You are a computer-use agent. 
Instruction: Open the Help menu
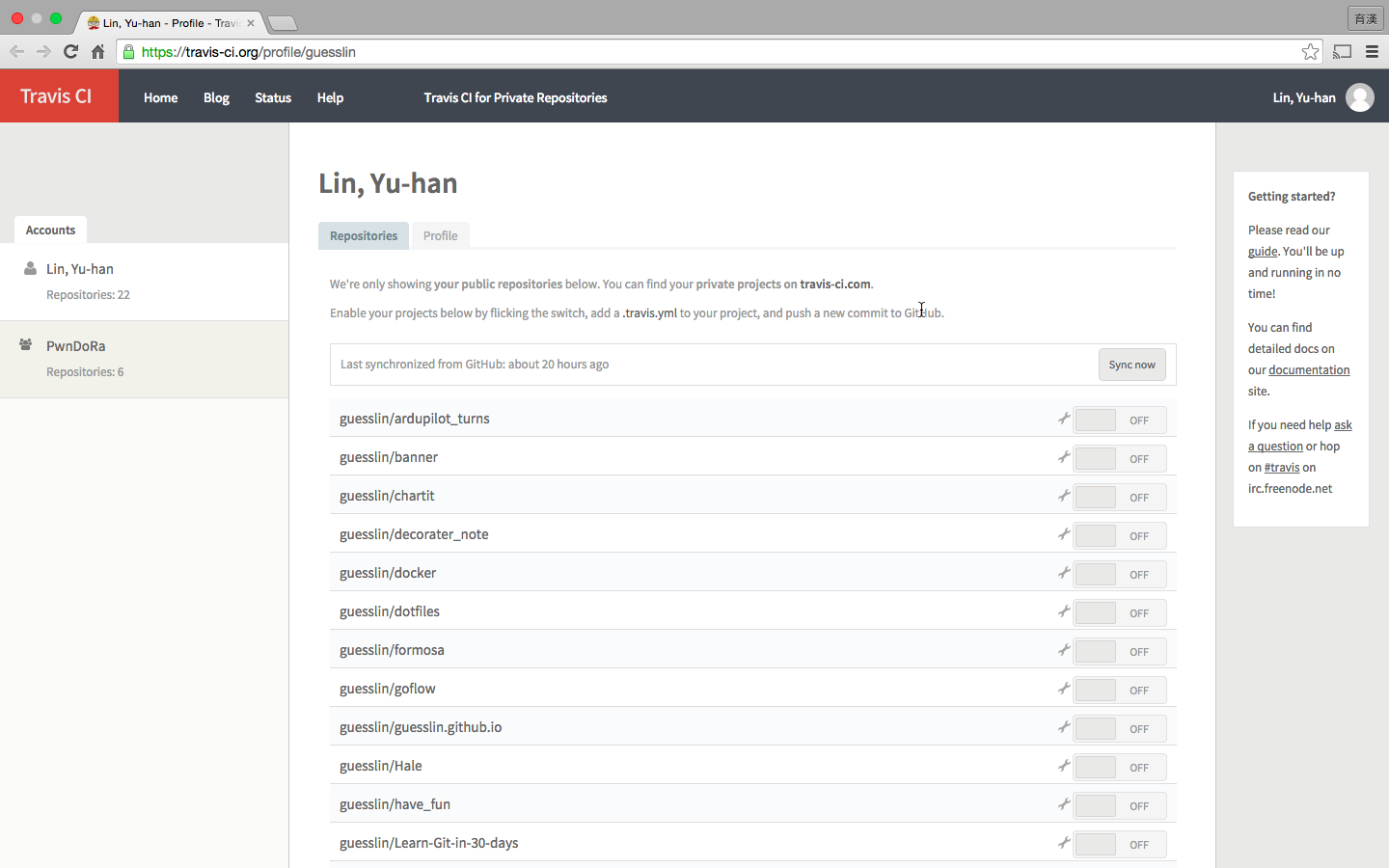click(330, 97)
